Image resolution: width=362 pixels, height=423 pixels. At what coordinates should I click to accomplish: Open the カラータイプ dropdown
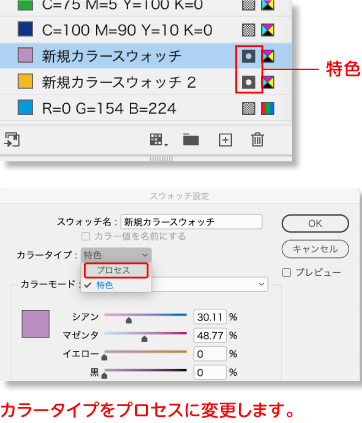click(116, 255)
